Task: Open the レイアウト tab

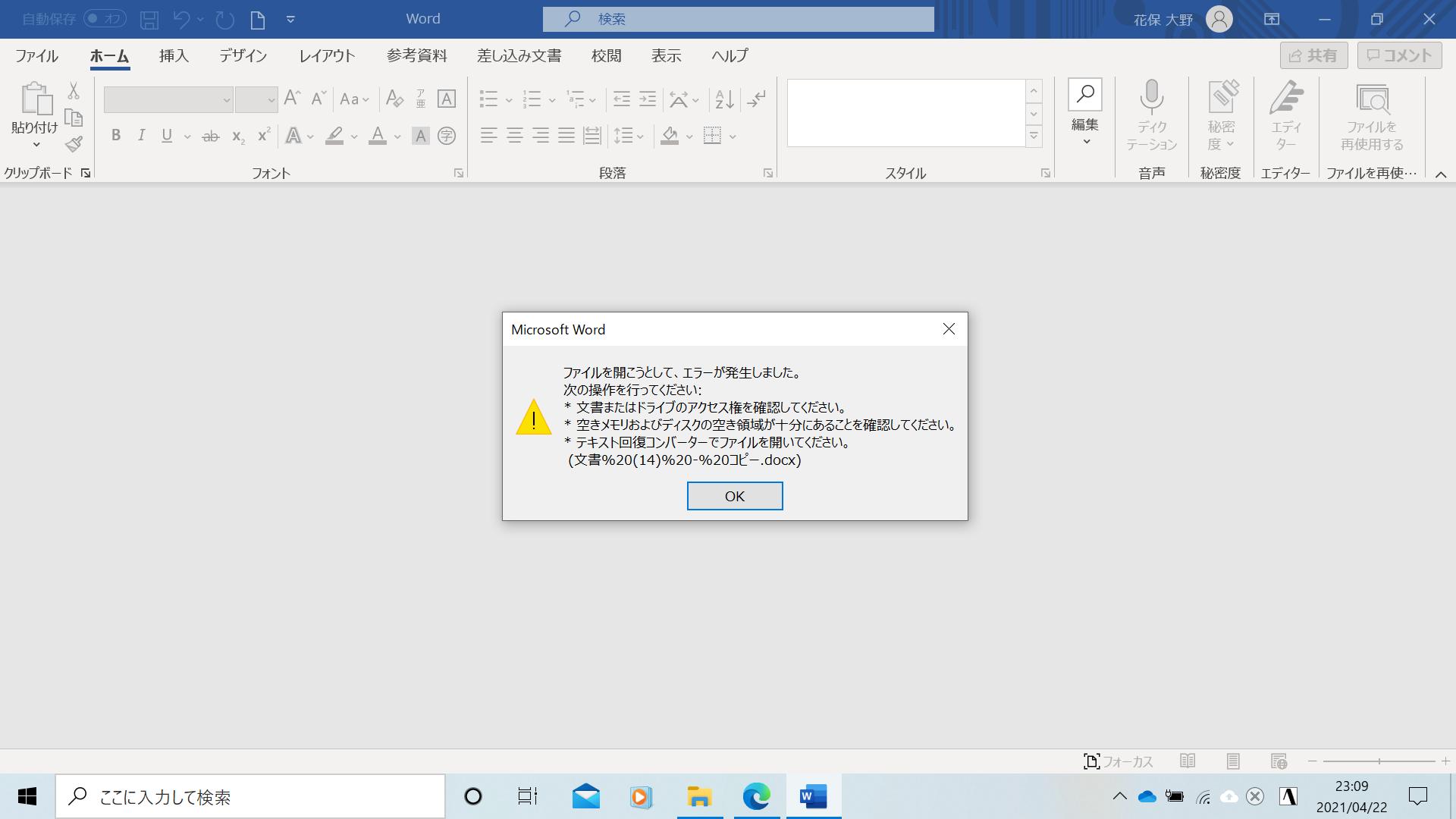Action: coord(327,55)
